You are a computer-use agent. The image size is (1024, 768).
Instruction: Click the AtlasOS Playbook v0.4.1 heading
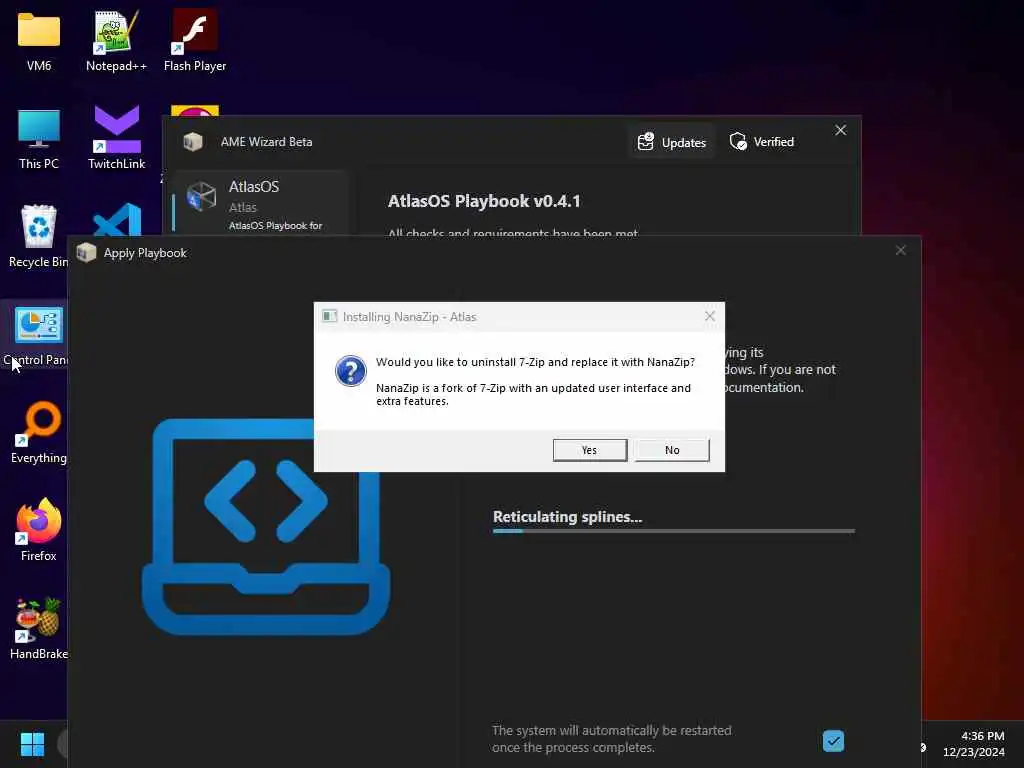coord(484,201)
